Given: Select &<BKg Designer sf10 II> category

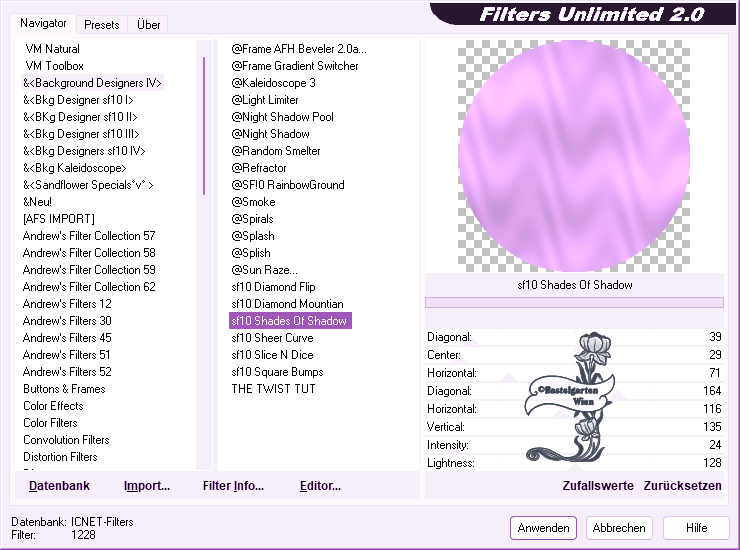Looking at the screenshot, I should 80,117.
